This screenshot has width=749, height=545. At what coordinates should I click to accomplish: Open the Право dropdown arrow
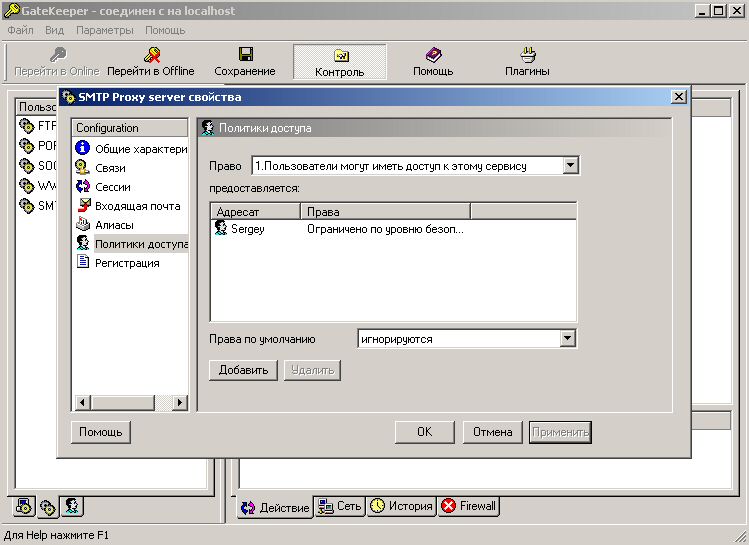click(x=570, y=166)
